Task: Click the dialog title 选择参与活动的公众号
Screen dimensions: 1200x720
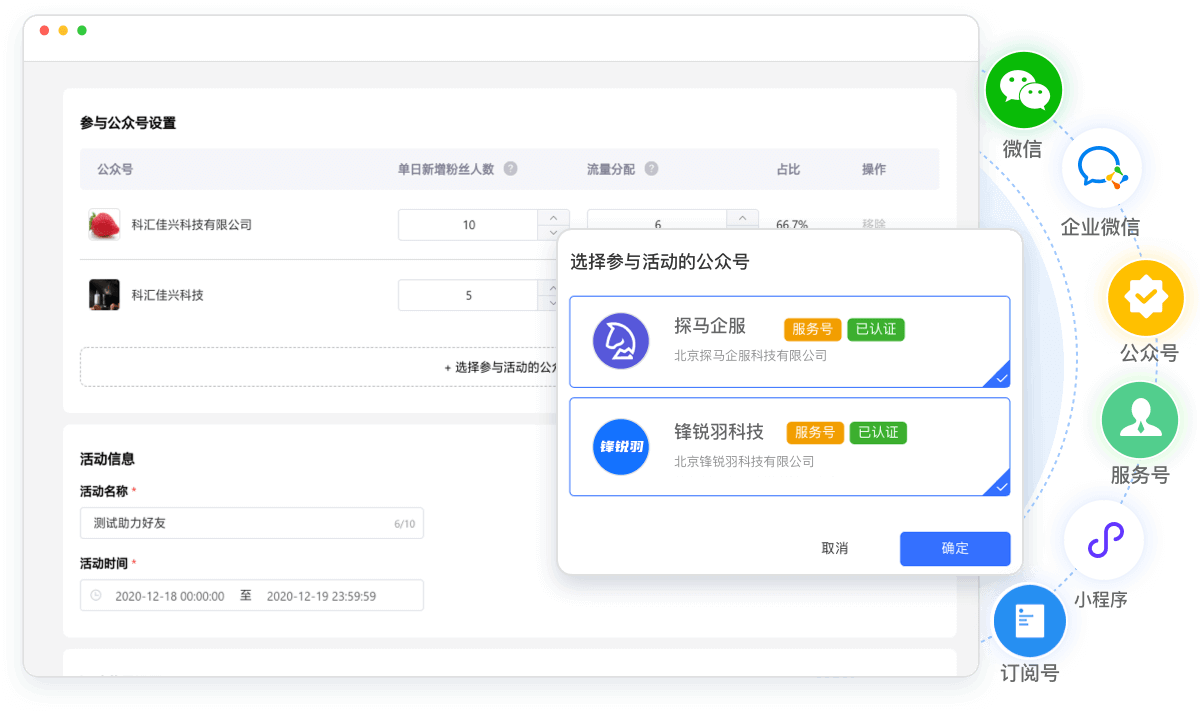Action: 660,262
